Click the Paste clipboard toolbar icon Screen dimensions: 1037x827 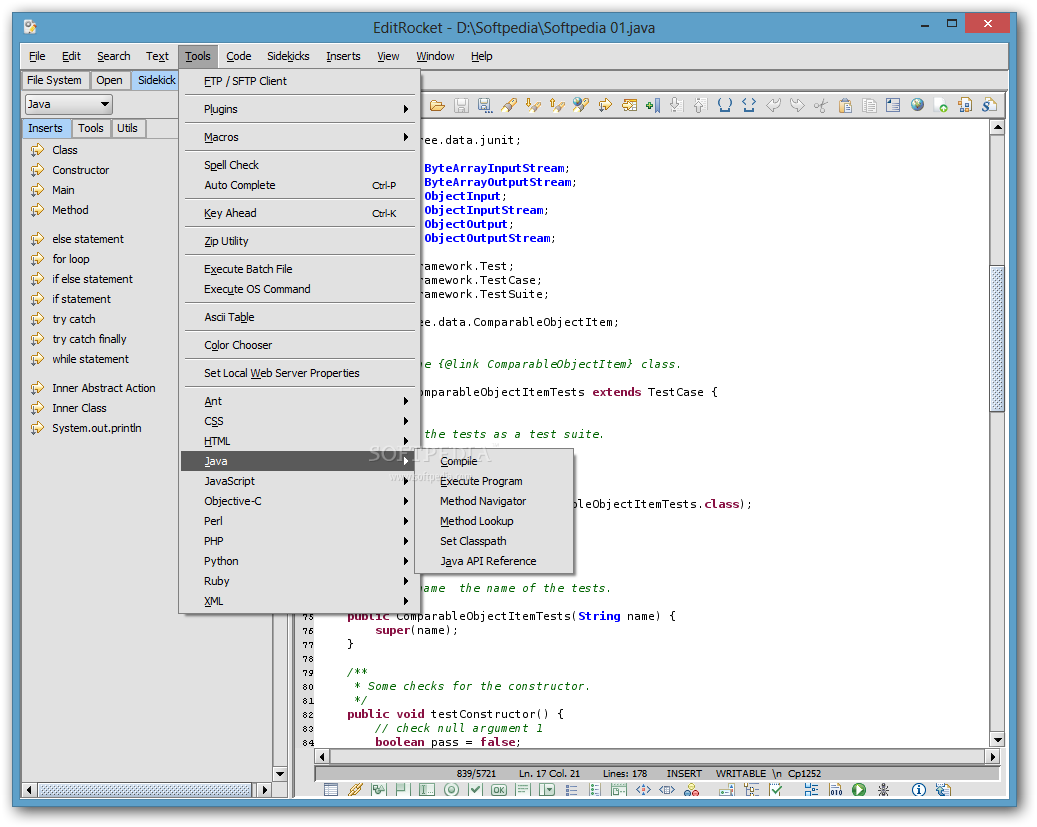point(845,105)
